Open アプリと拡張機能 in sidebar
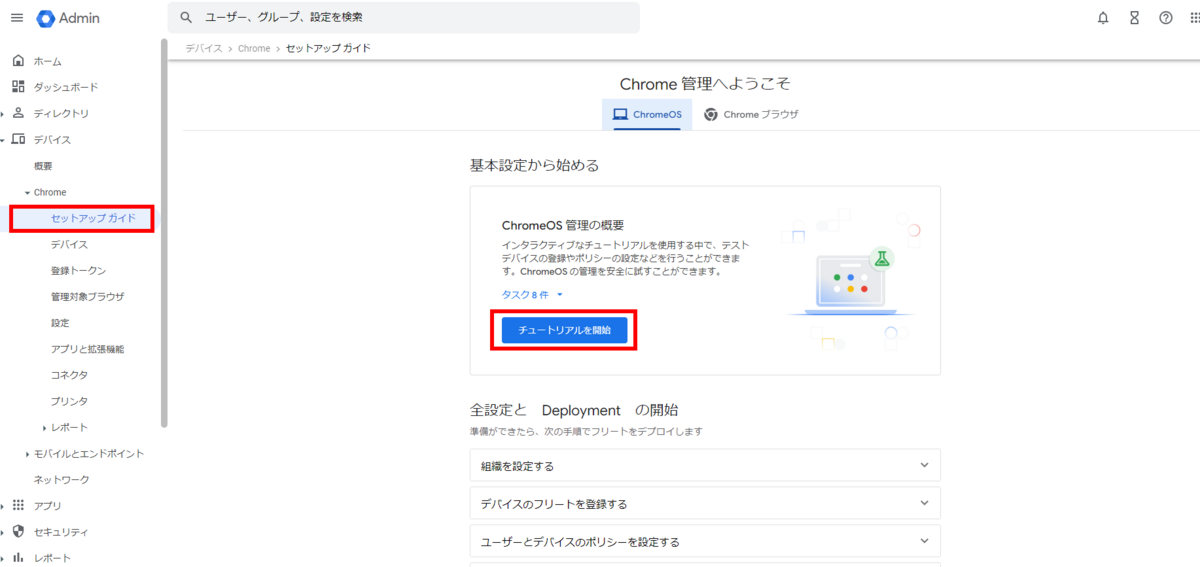Image resolution: width=1200 pixels, height=567 pixels. click(x=87, y=349)
